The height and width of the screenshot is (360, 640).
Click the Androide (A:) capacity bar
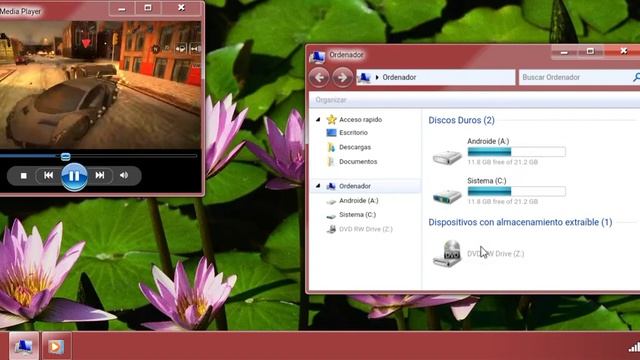tap(517, 152)
